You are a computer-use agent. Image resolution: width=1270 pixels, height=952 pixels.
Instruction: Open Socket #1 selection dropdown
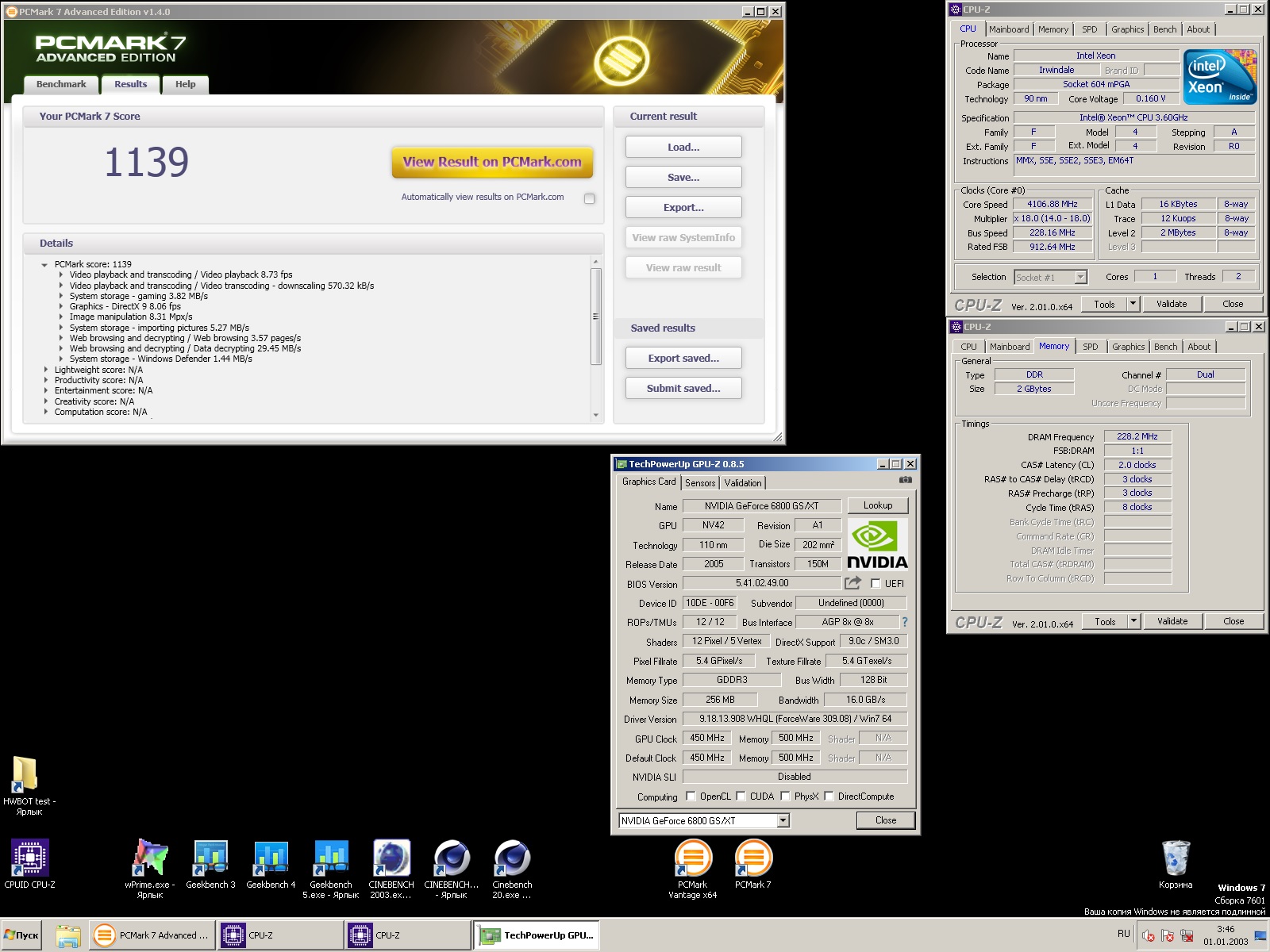1080,277
